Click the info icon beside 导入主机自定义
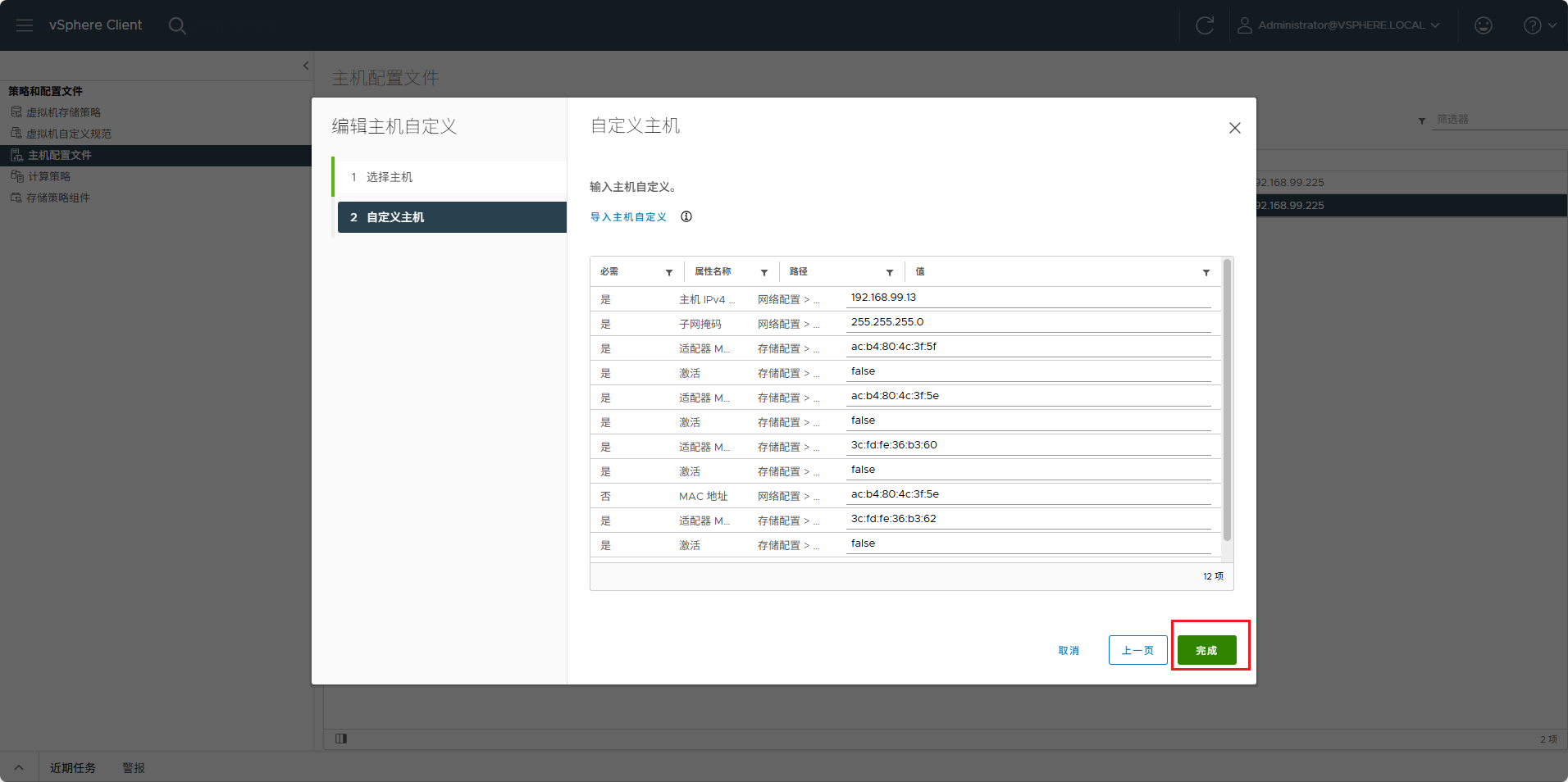The height and width of the screenshot is (782, 1568). [x=686, y=216]
